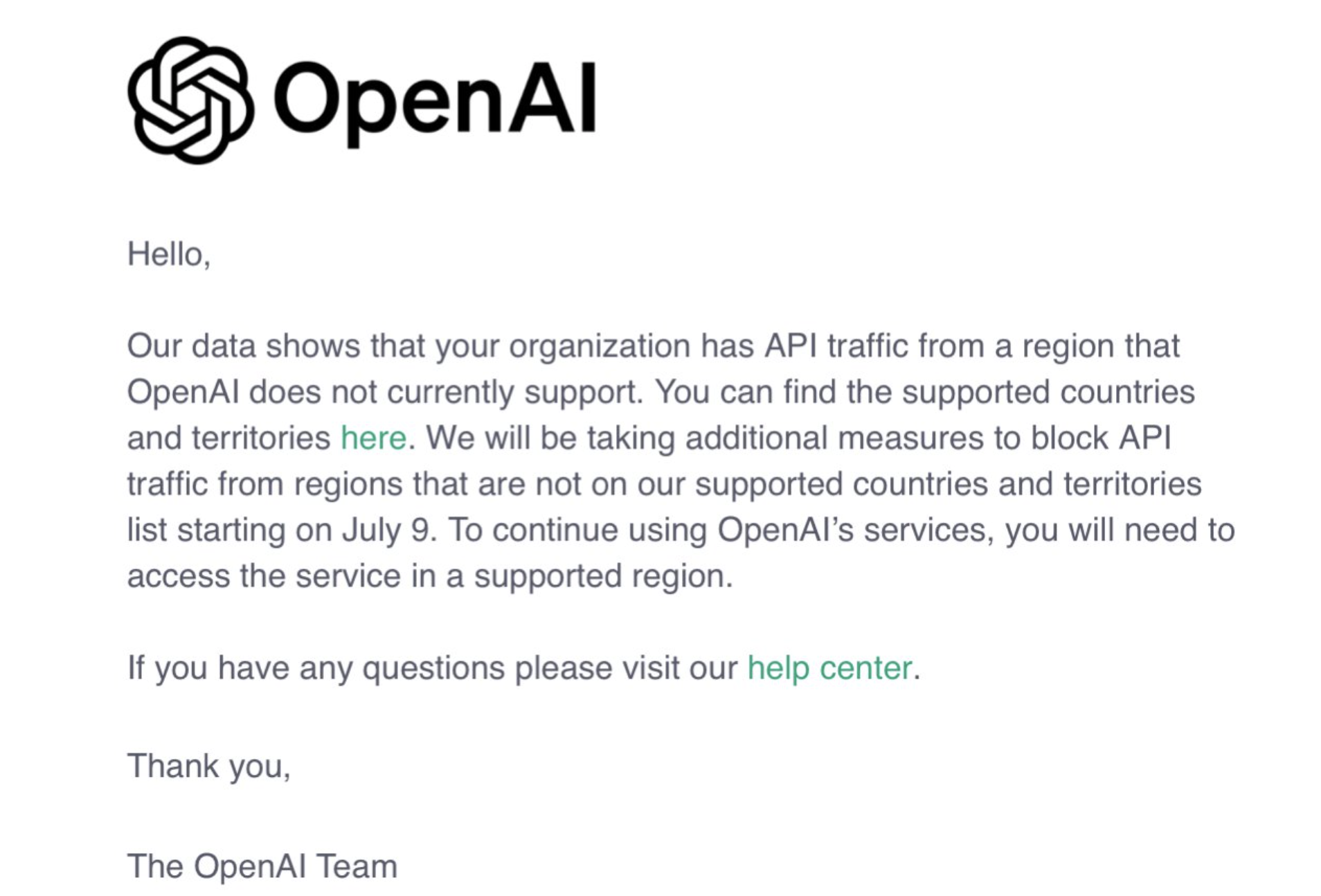
Task: Click the phrase "Our data shows"
Action: 243,346
